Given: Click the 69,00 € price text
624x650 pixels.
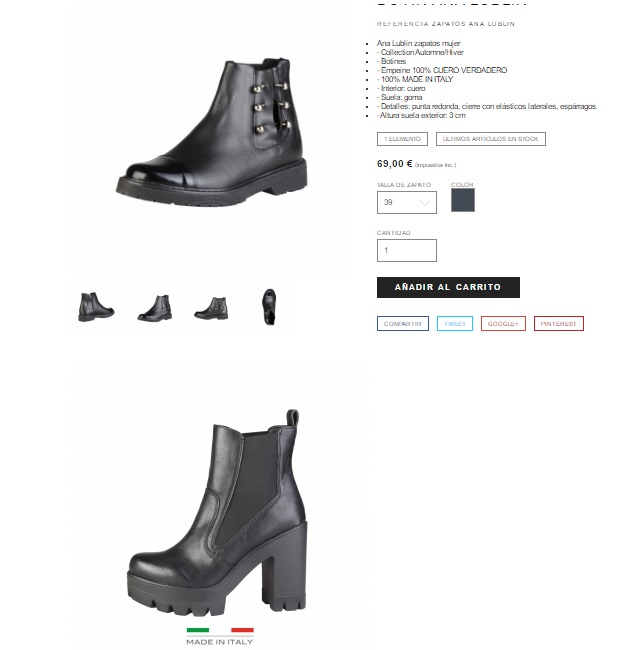Looking at the screenshot, I should click(394, 164).
